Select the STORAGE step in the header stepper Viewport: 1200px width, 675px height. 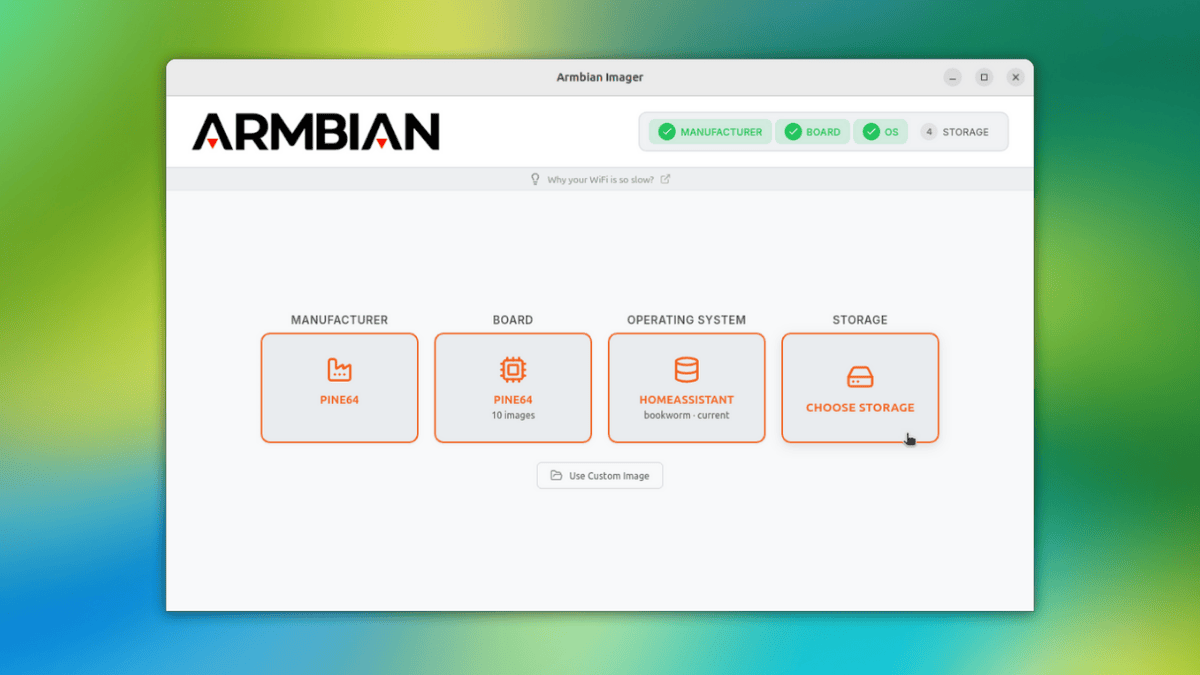tap(957, 131)
